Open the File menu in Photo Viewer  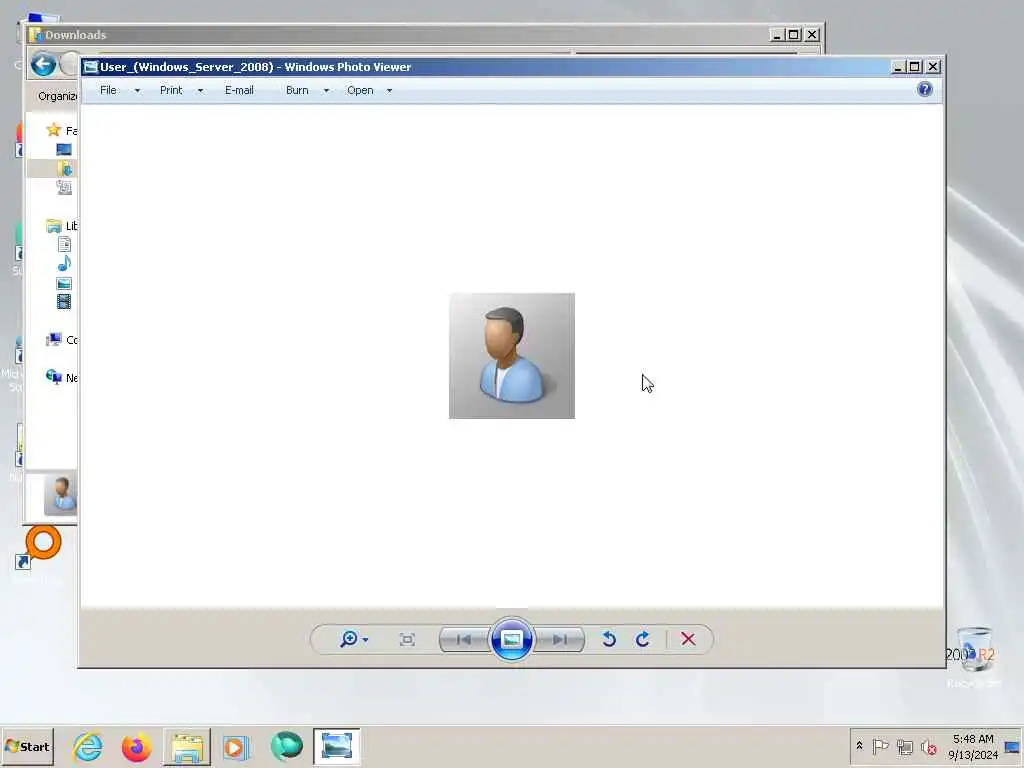pyautogui.click(x=108, y=90)
